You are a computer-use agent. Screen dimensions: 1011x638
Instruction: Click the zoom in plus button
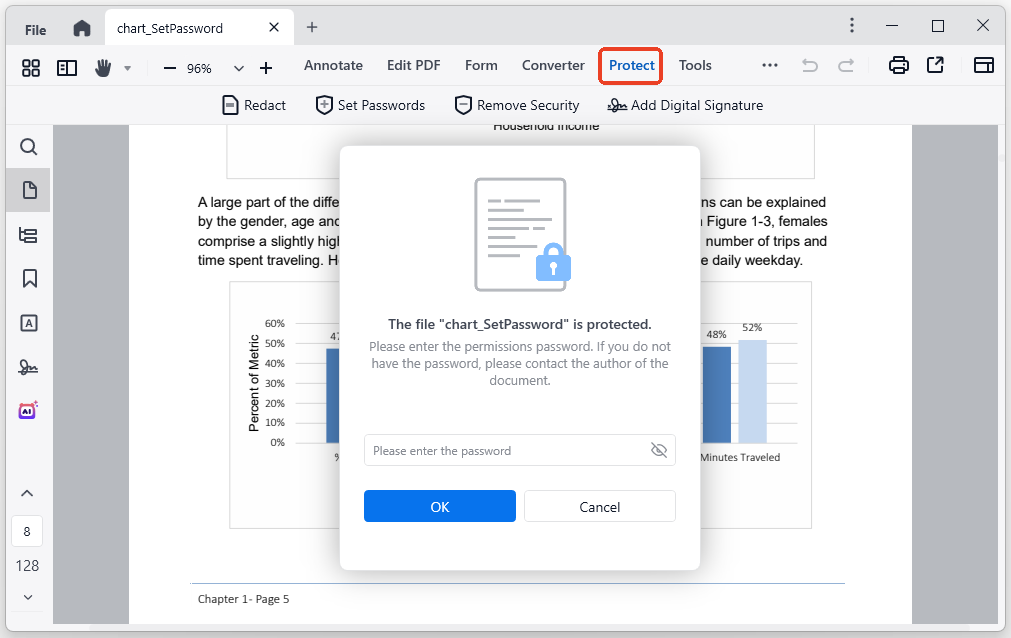266,68
